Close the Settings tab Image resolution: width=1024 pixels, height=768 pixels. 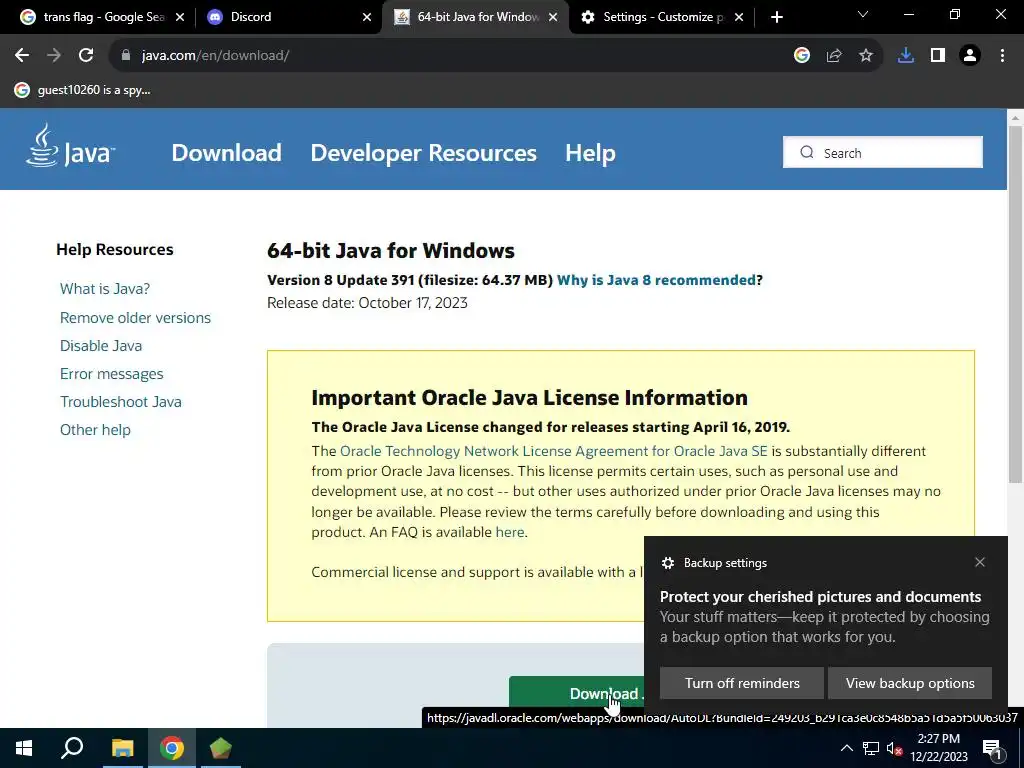739,17
